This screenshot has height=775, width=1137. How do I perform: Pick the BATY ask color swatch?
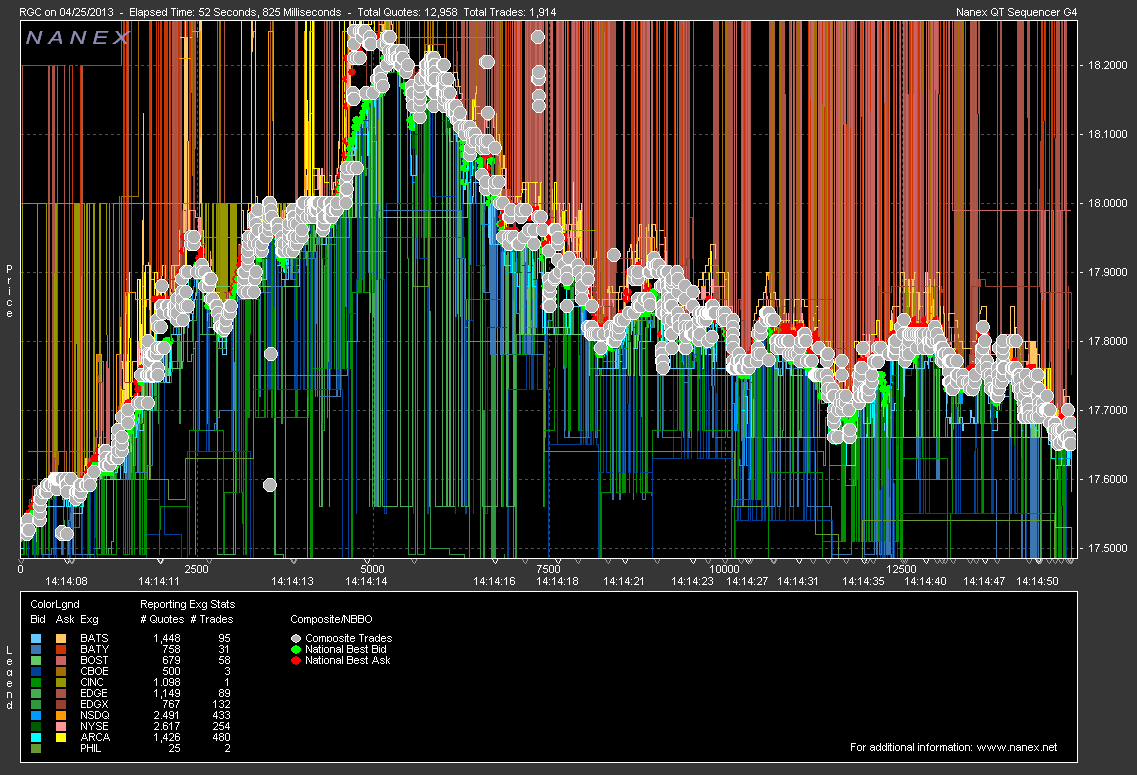(61, 650)
